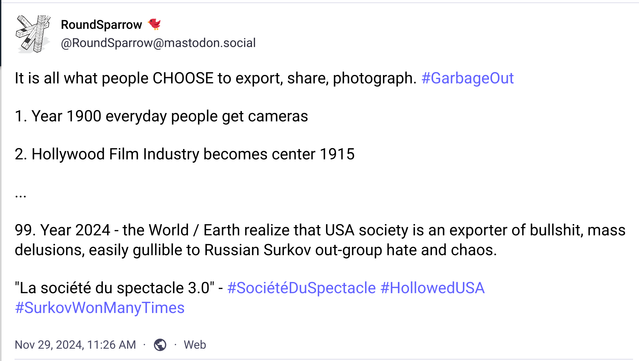Click the Hollywood Film Industry line
639x361 pixels.
tap(185, 154)
